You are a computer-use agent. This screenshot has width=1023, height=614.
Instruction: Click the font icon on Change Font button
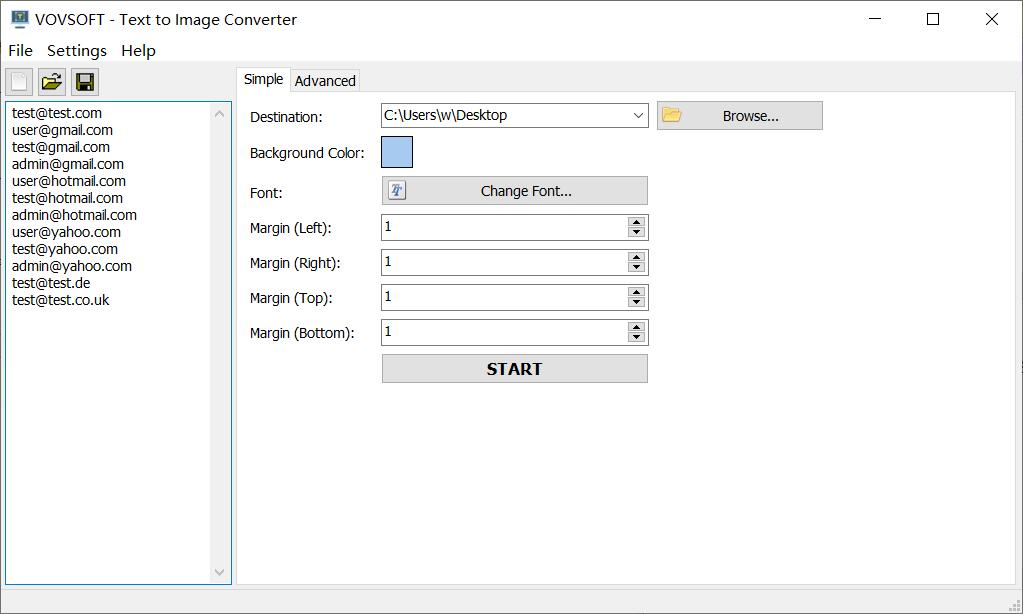pos(397,191)
